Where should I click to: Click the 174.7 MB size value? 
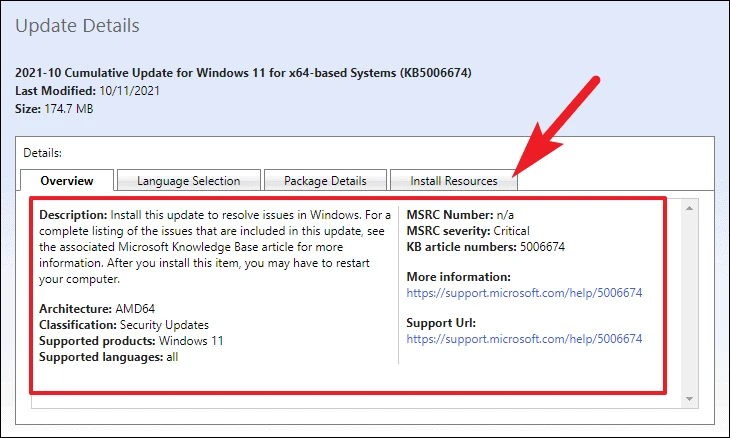[69, 109]
